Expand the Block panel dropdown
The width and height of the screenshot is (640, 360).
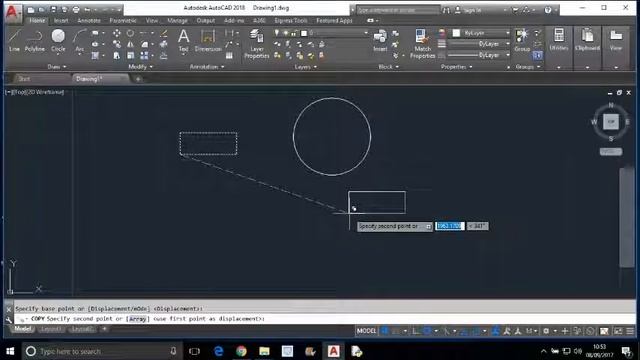[388, 67]
